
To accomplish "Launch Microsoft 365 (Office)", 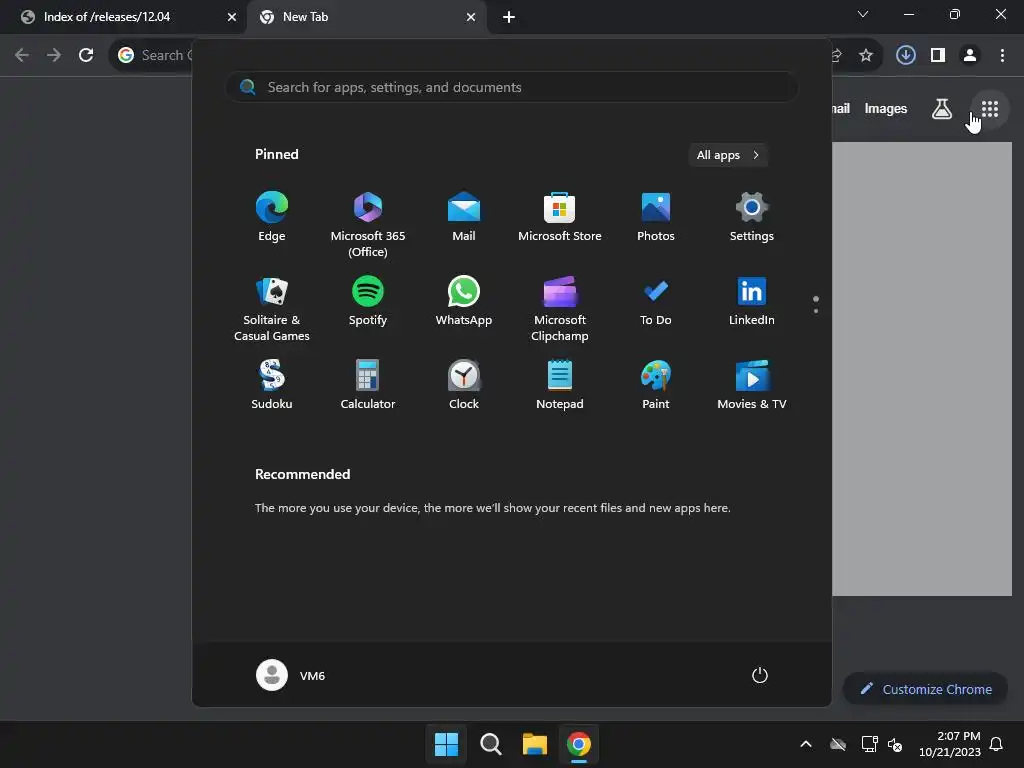I will pyautogui.click(x=368, y=225).
